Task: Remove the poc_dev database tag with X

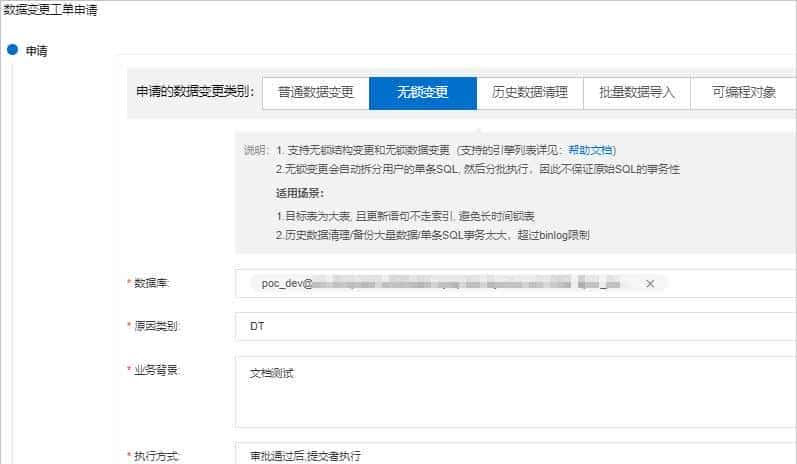Action: 650,284
